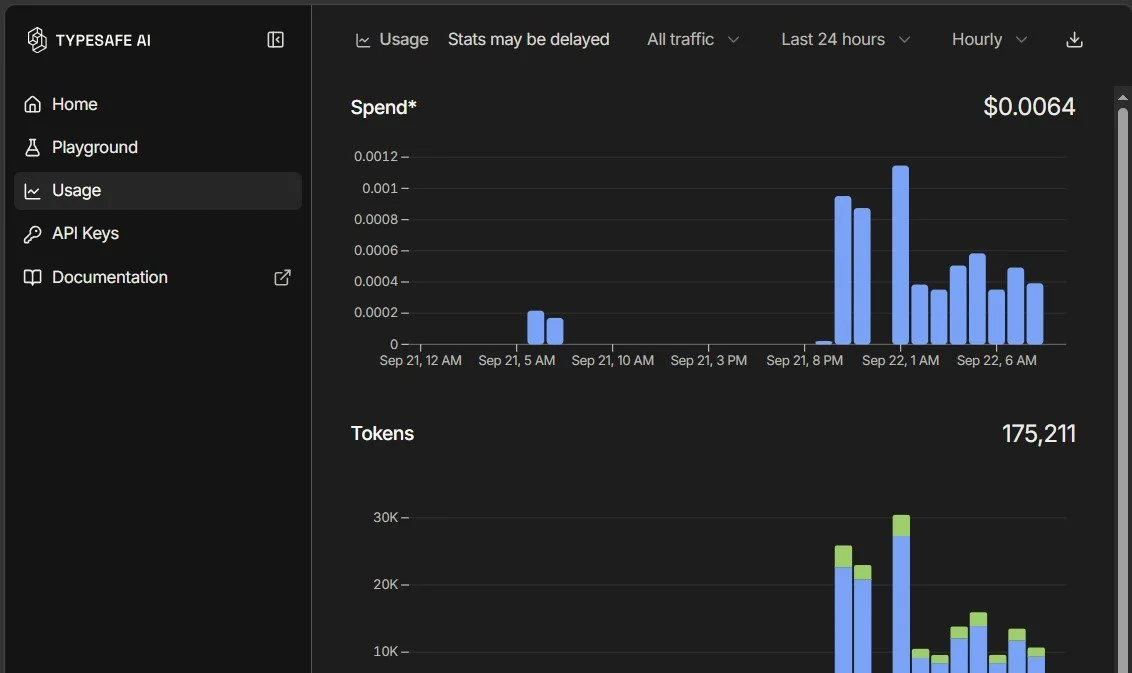
Task: Open the Playground section
Action: pyautogui.click(x=158, y=147)
